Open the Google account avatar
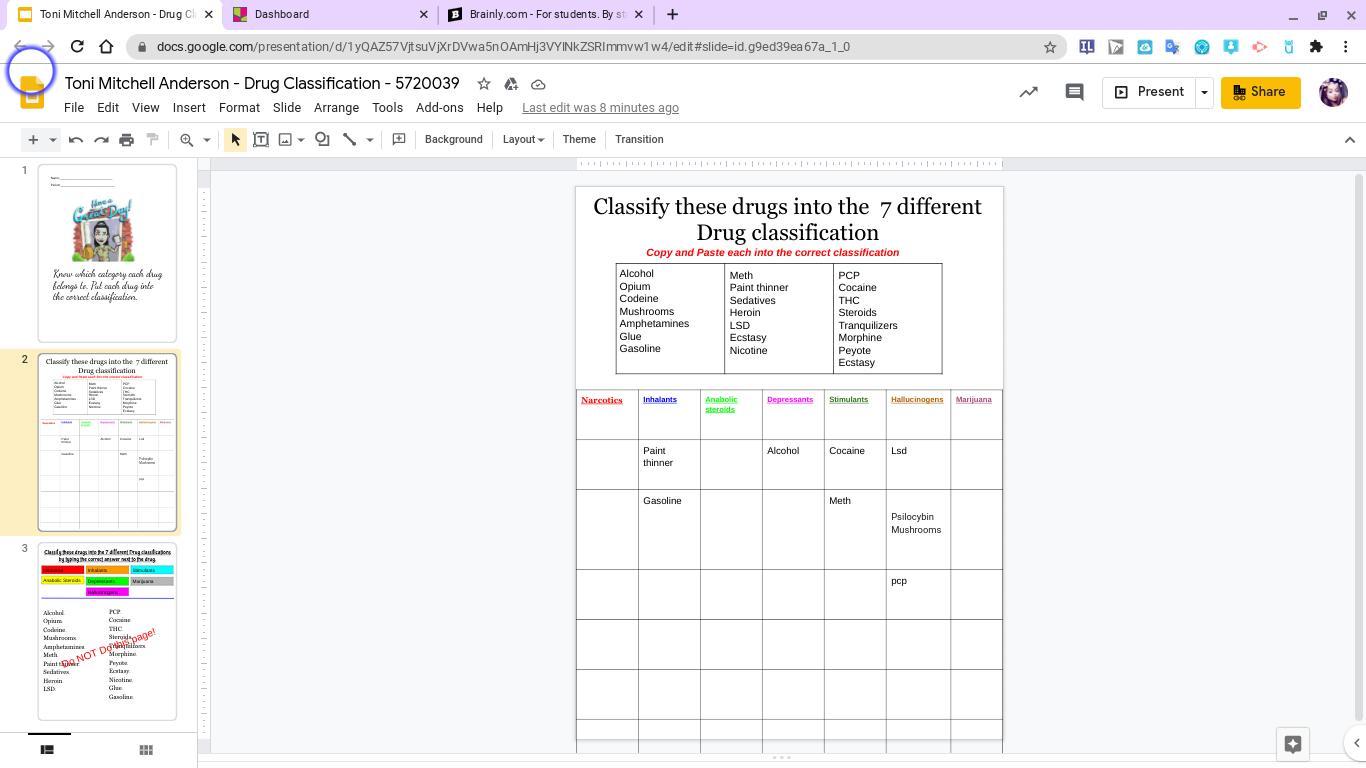 point(1333,92)
